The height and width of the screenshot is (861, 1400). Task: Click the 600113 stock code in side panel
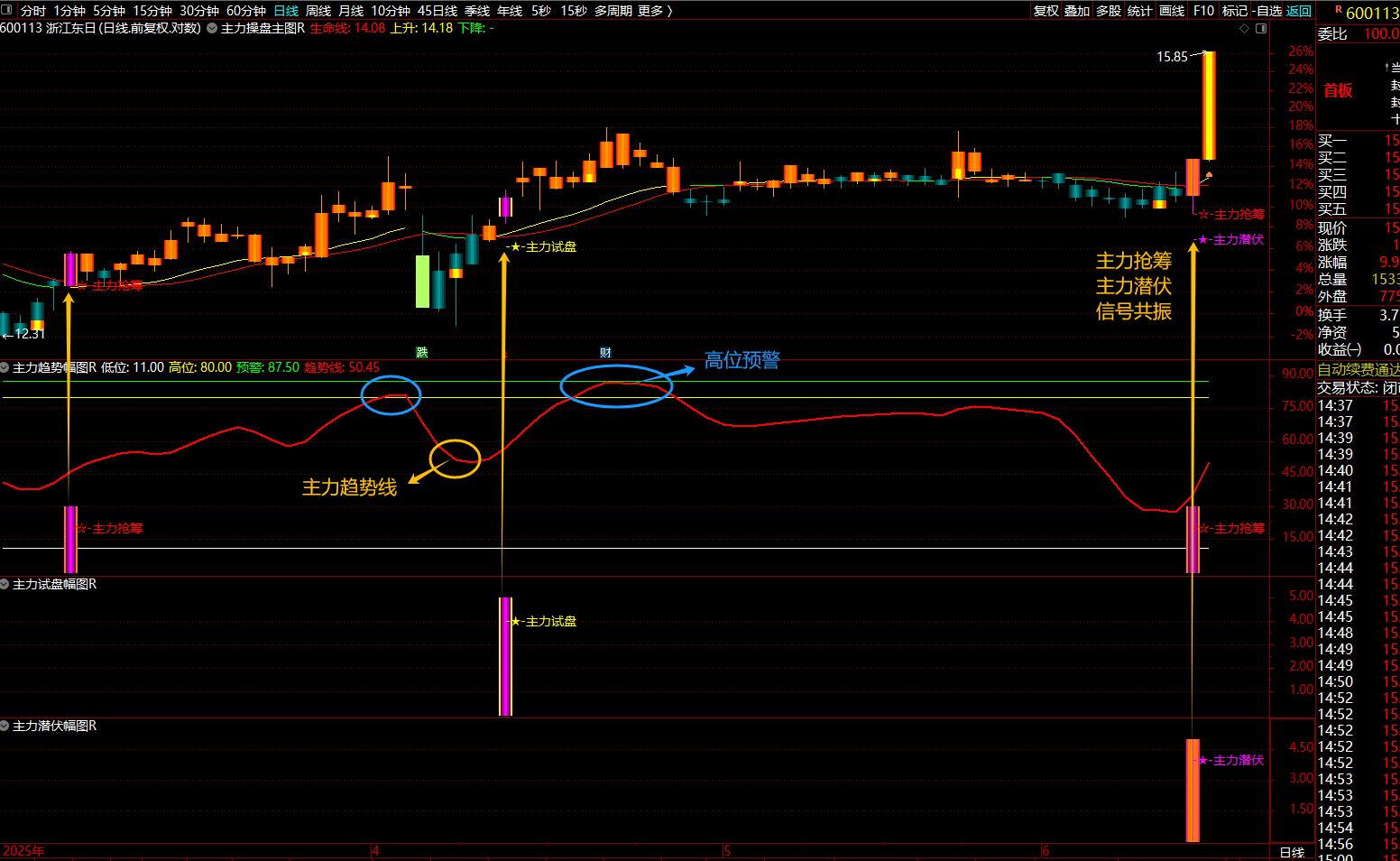click(x=1372, y=13)
